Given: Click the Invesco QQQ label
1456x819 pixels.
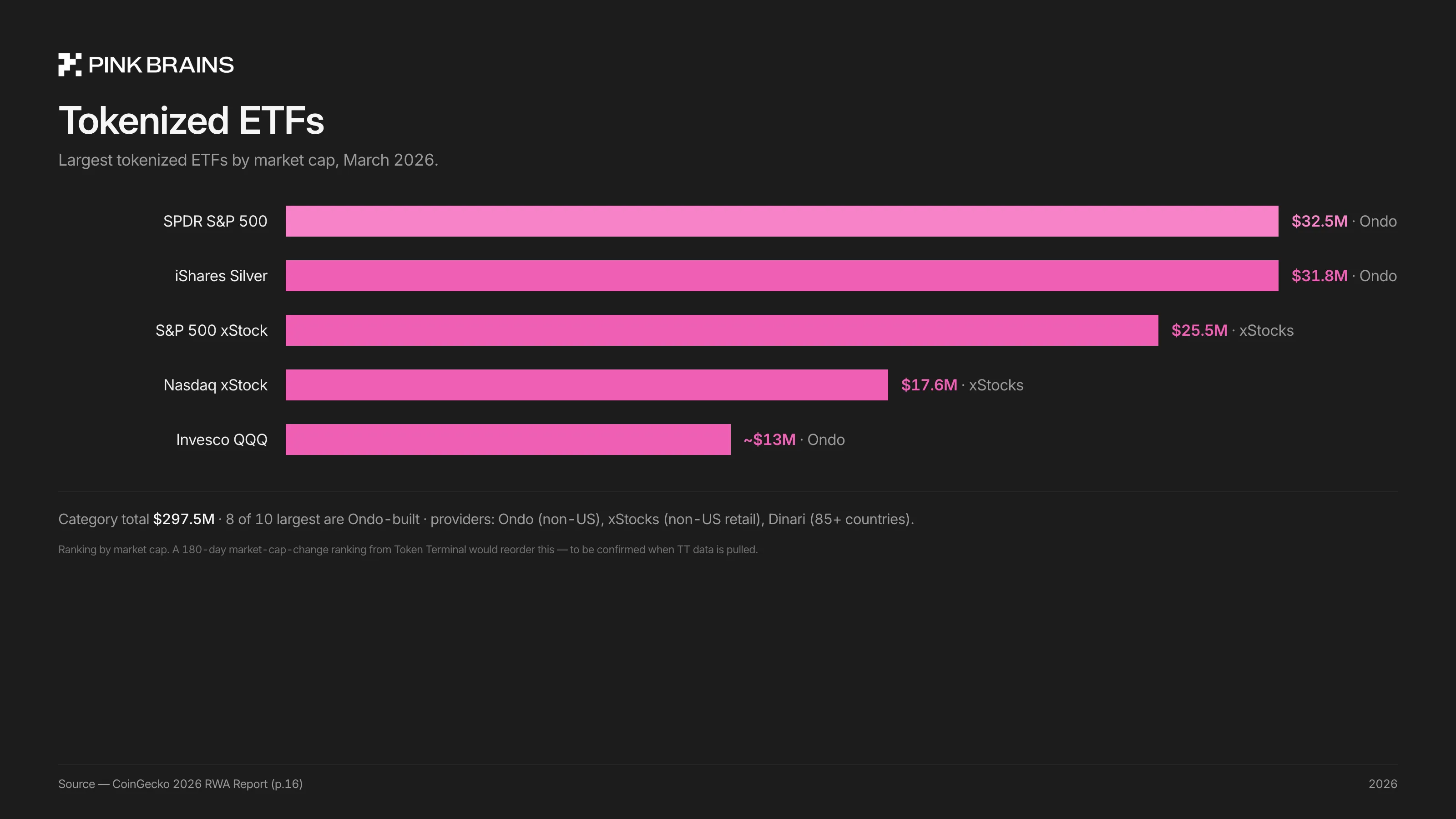Looking at the screenshot, I should (222, 440).
